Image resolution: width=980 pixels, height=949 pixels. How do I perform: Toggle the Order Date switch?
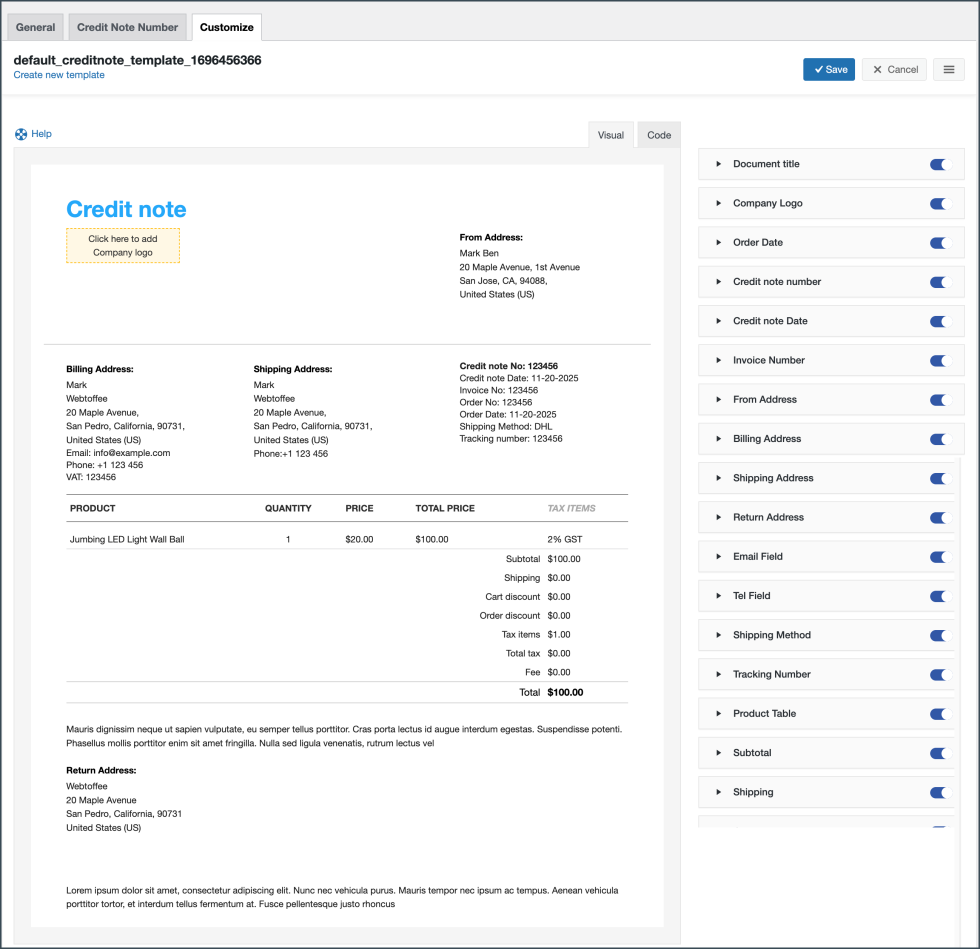941,243
